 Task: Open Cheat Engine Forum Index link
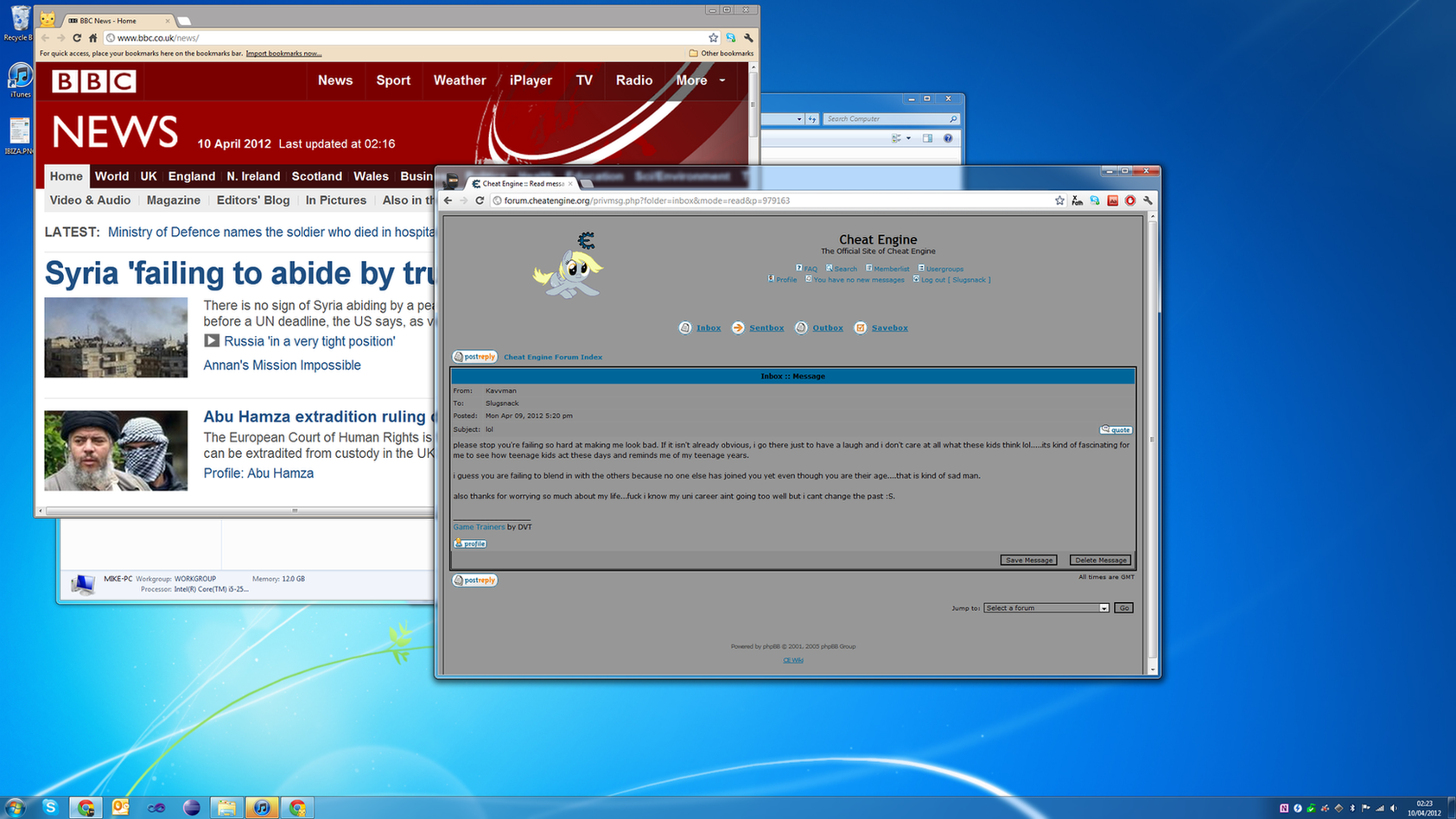pos(553,357)
